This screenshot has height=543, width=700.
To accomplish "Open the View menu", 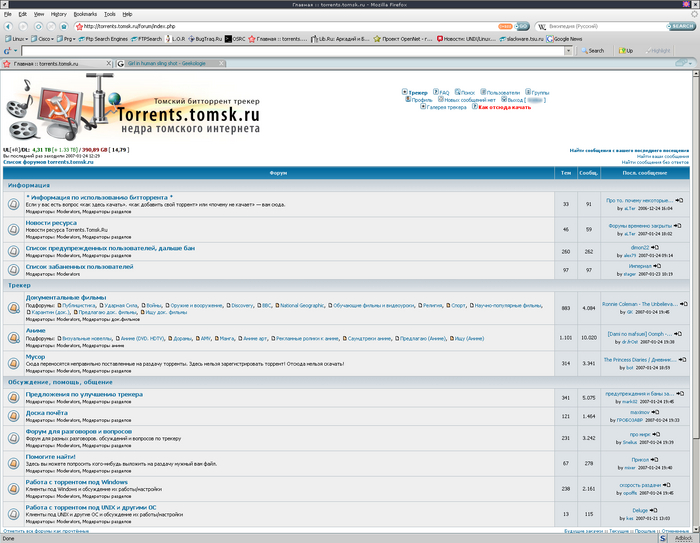I will click(39, 14).
